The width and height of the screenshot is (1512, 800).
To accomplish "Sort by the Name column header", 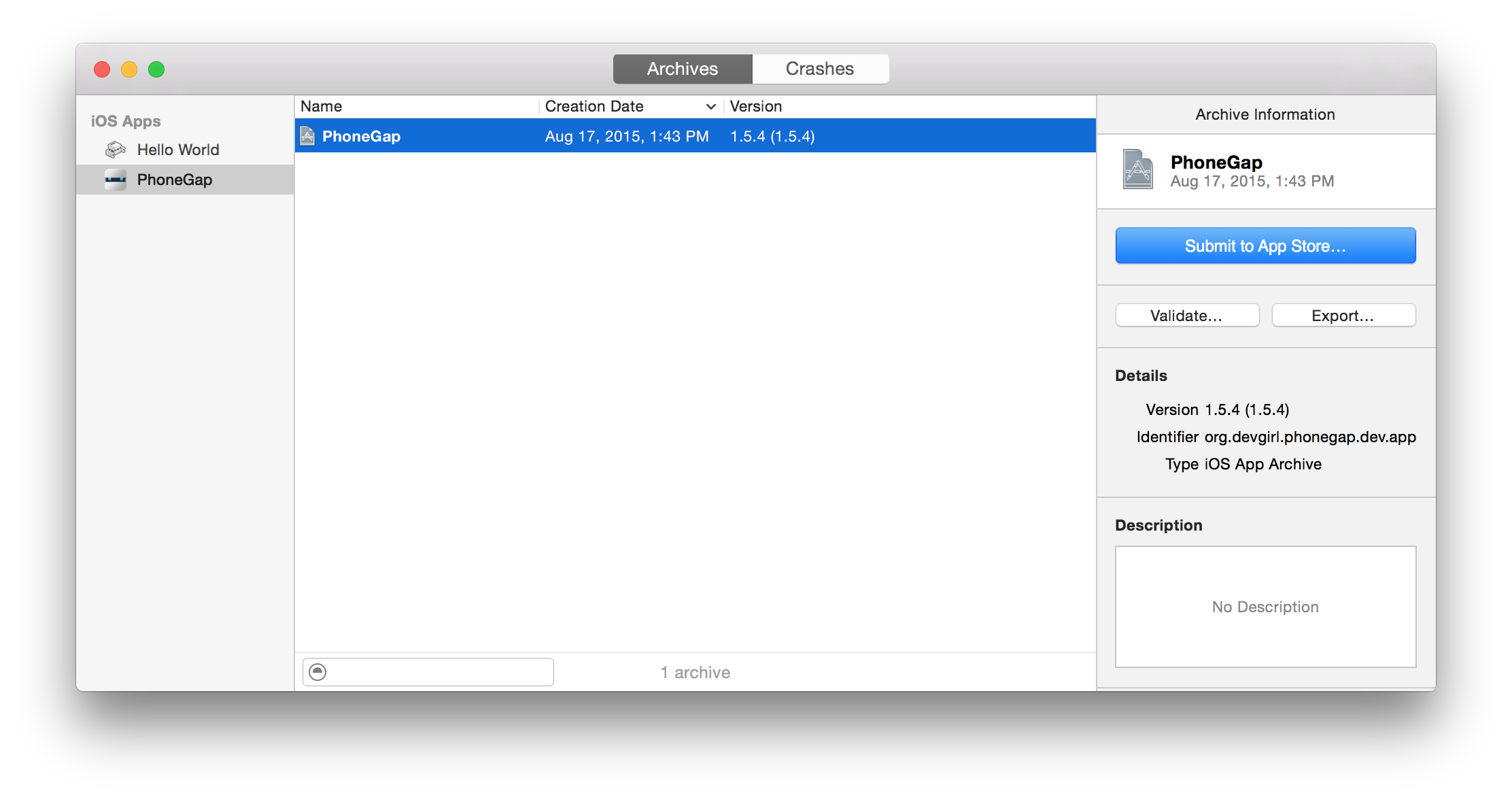I will tap(417, 106).
